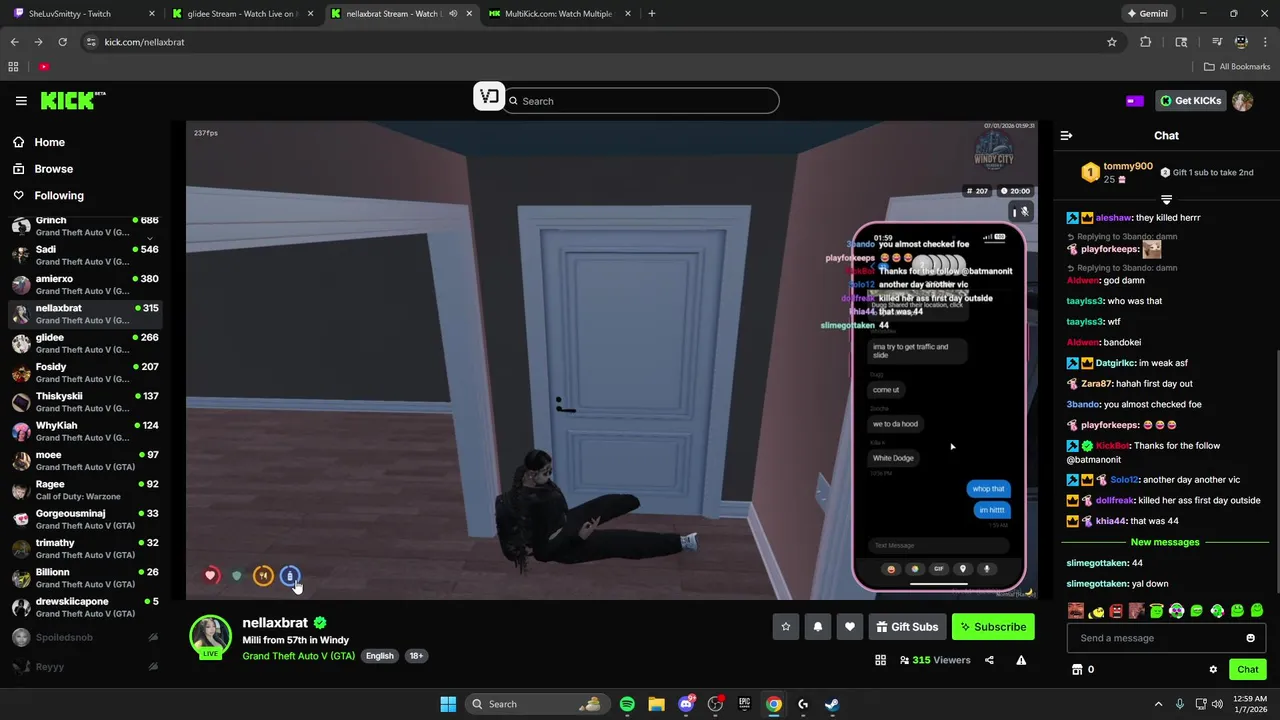Open drewskiicapone channel in sidebar

(85, 607)
